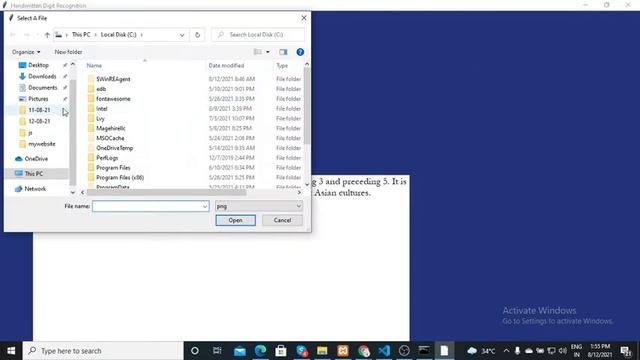Open Mail app from taskbar
Screen dimensions: 640x360
click(240, 351)
